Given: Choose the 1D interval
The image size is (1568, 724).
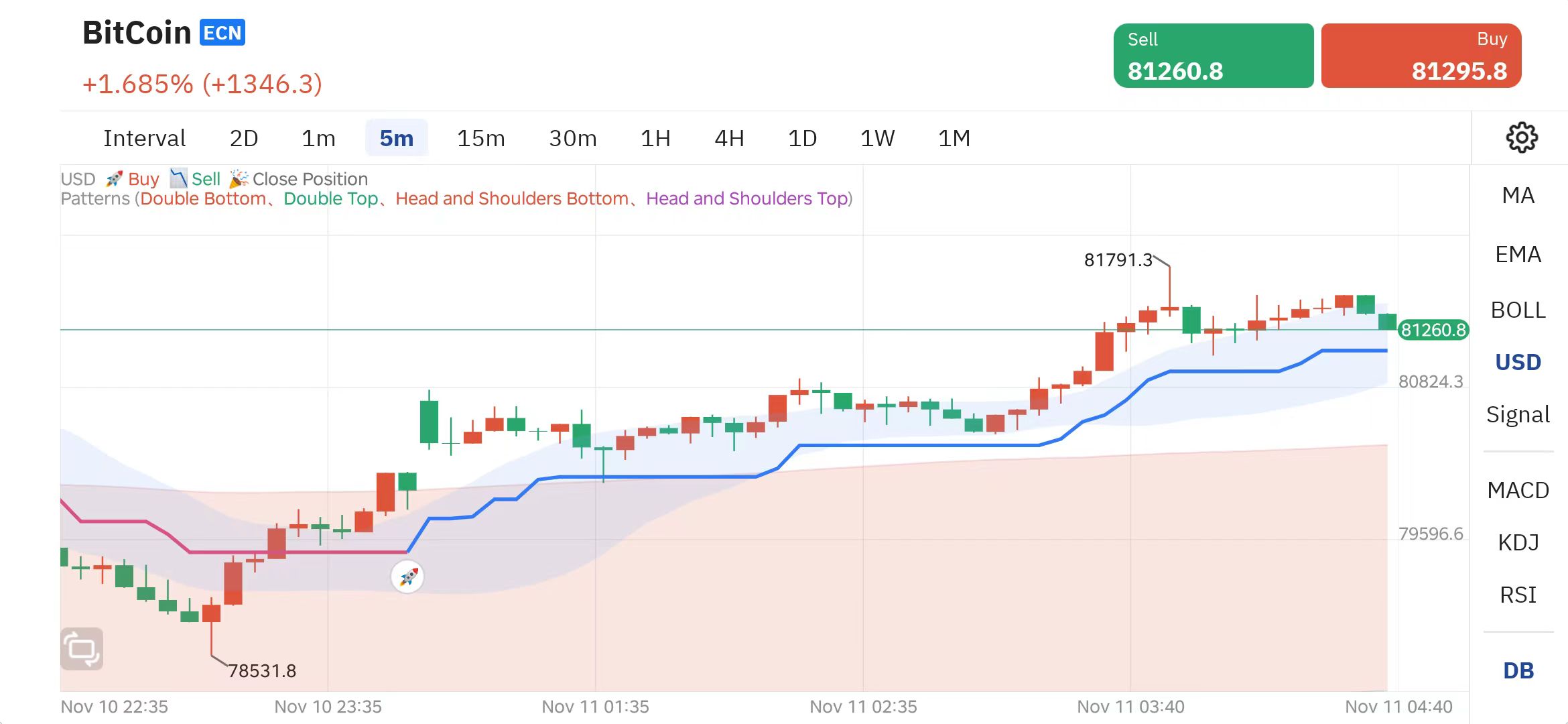Looking at the screenshot, I should [802, 139].
